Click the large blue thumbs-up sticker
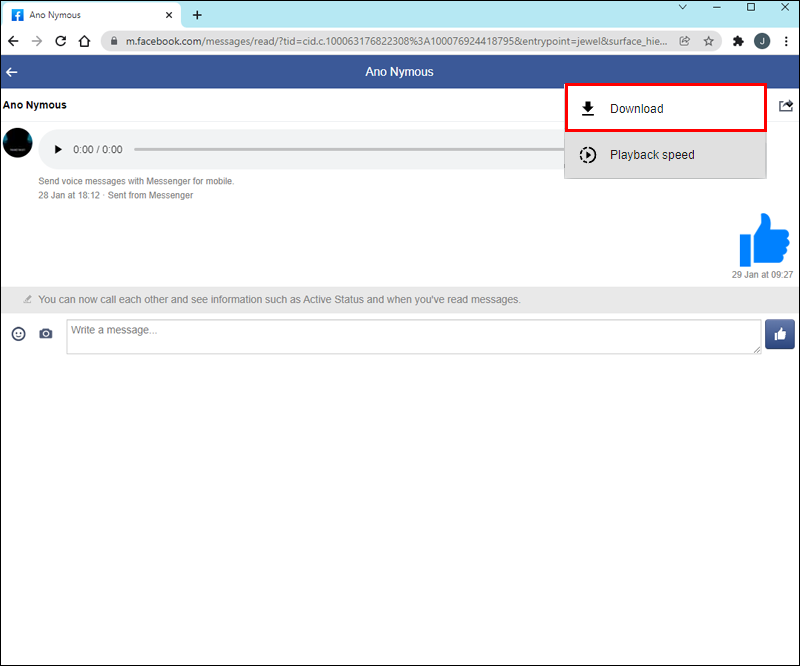The height and width of the screenshot is (666, 800). point(765,240)
